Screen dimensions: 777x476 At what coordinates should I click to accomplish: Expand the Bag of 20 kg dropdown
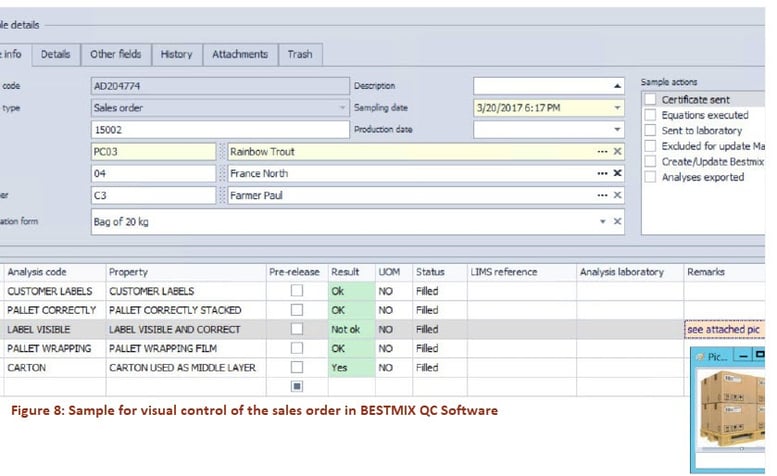point(602,222)
